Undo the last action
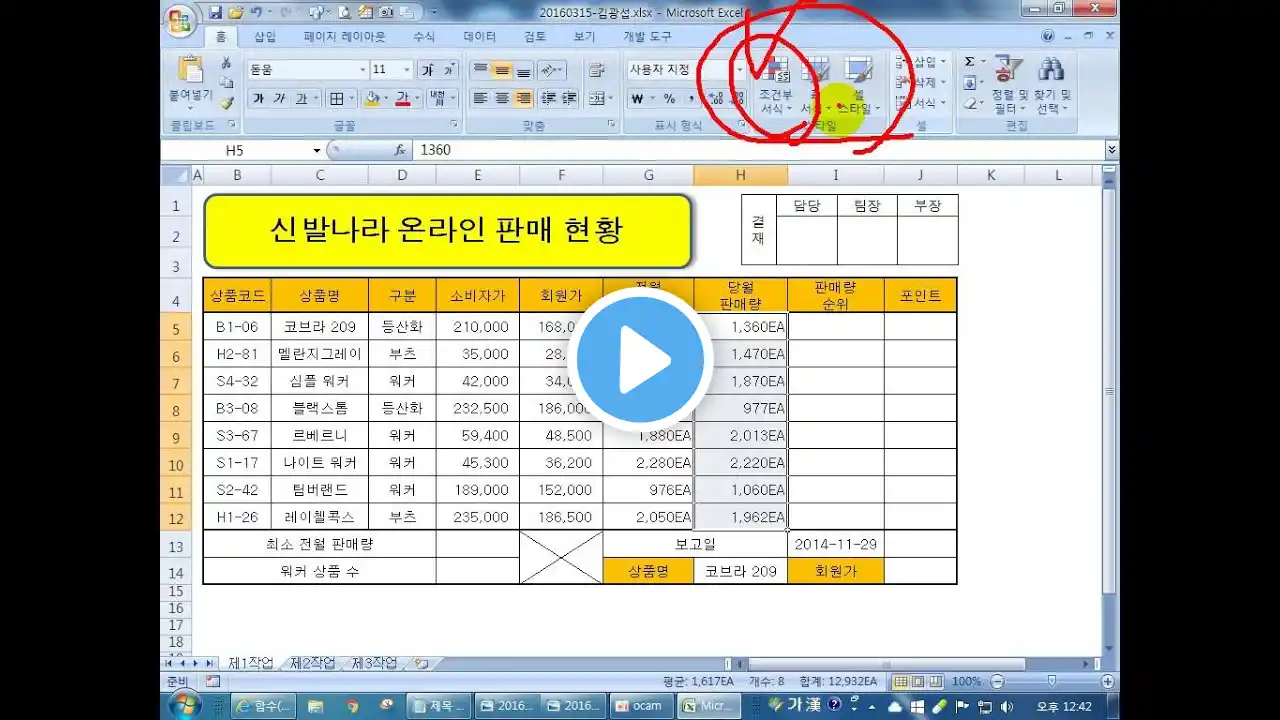This screenshot has width=1280, height=720. point(258,13)
